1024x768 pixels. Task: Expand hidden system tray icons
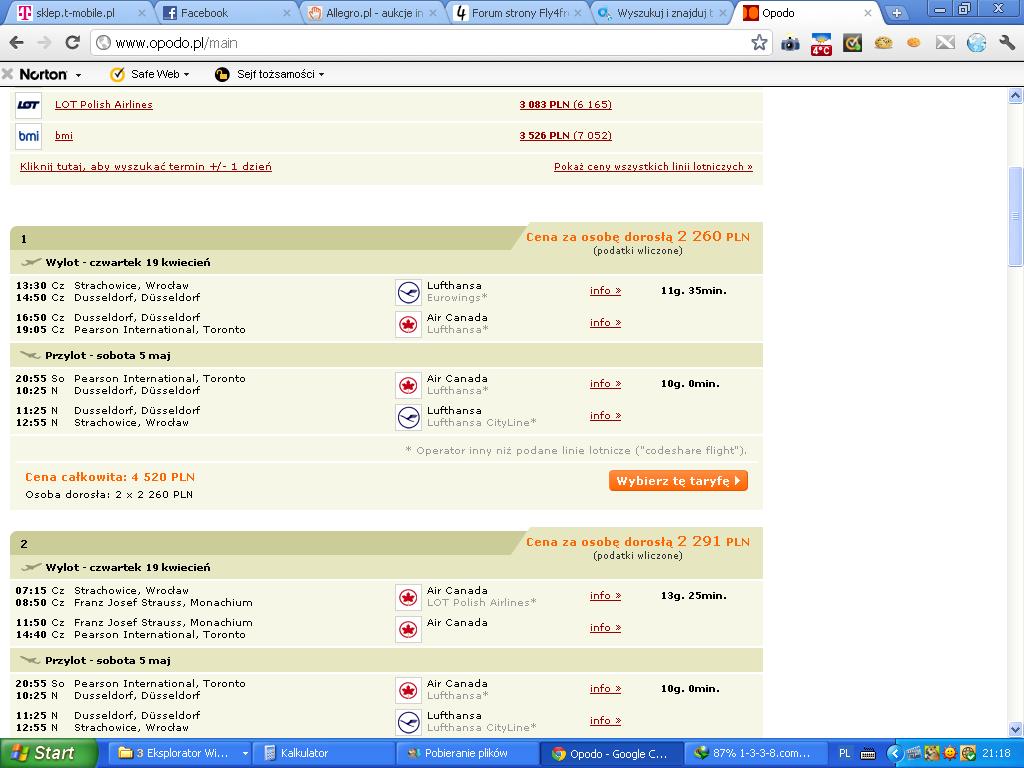point(895,754)
